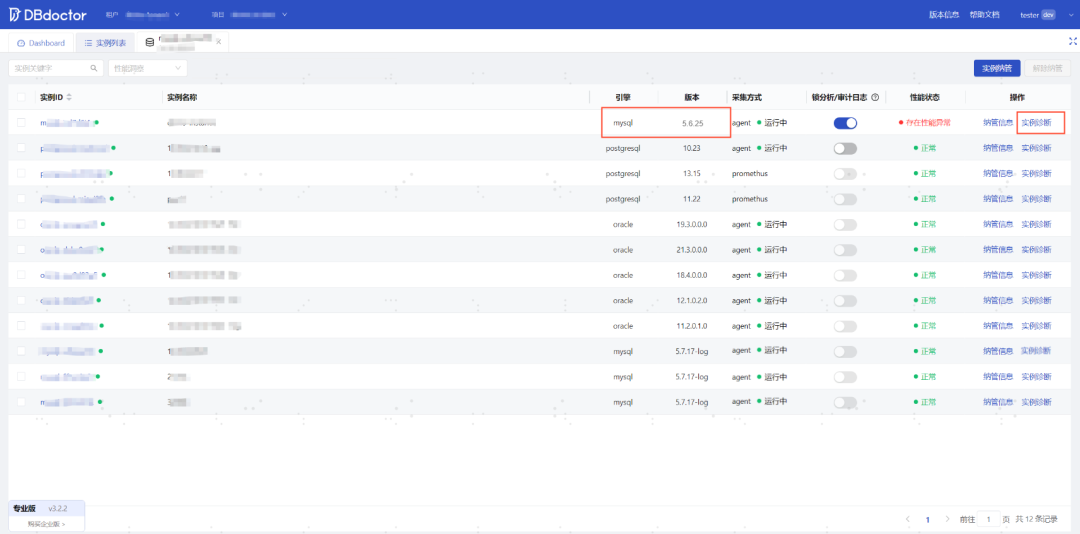
Task: Open 帮助文档 in the top bar
Action: click(x=984, y=14)
